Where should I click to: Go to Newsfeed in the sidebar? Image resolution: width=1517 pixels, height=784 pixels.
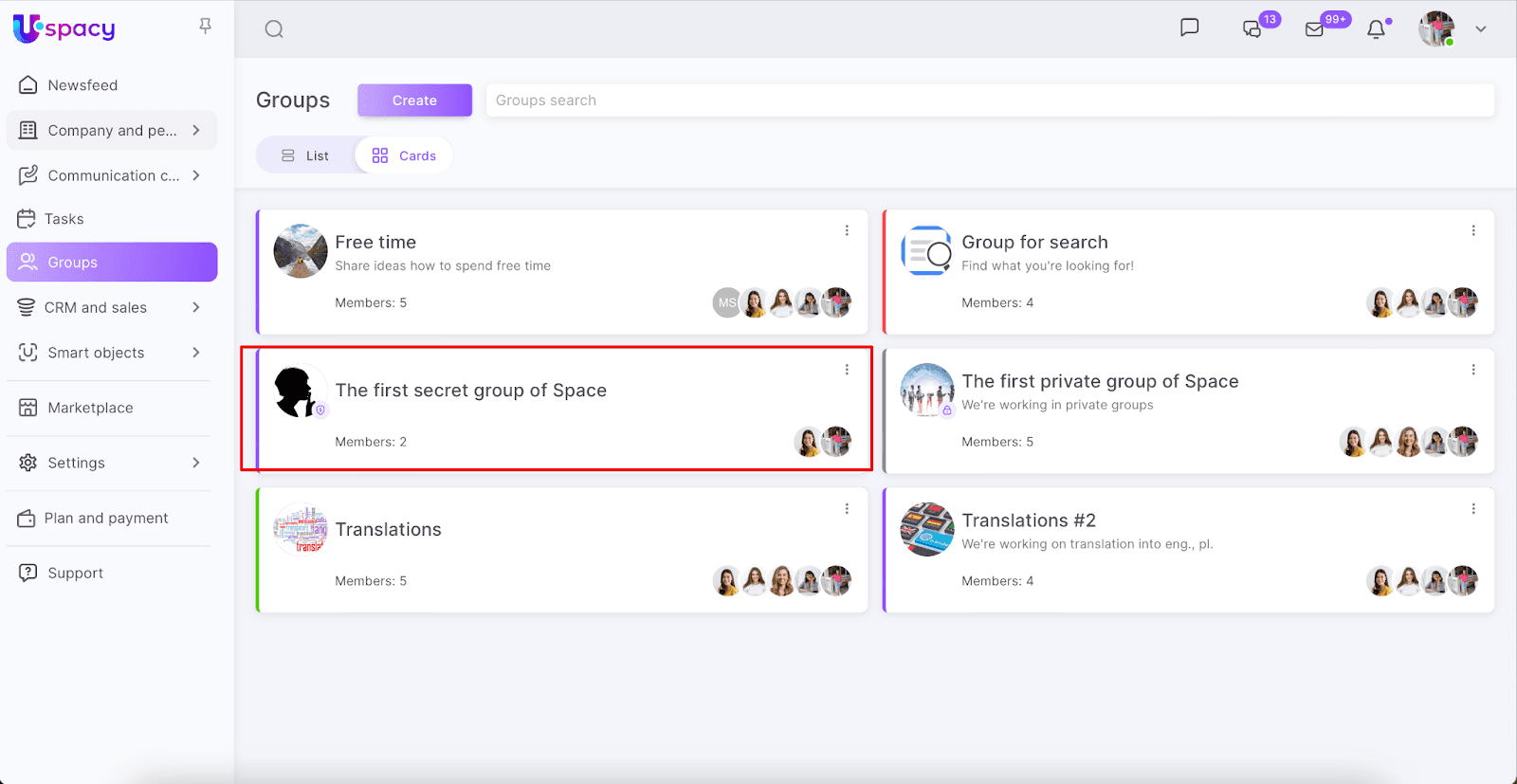click(x=82, y=85)
